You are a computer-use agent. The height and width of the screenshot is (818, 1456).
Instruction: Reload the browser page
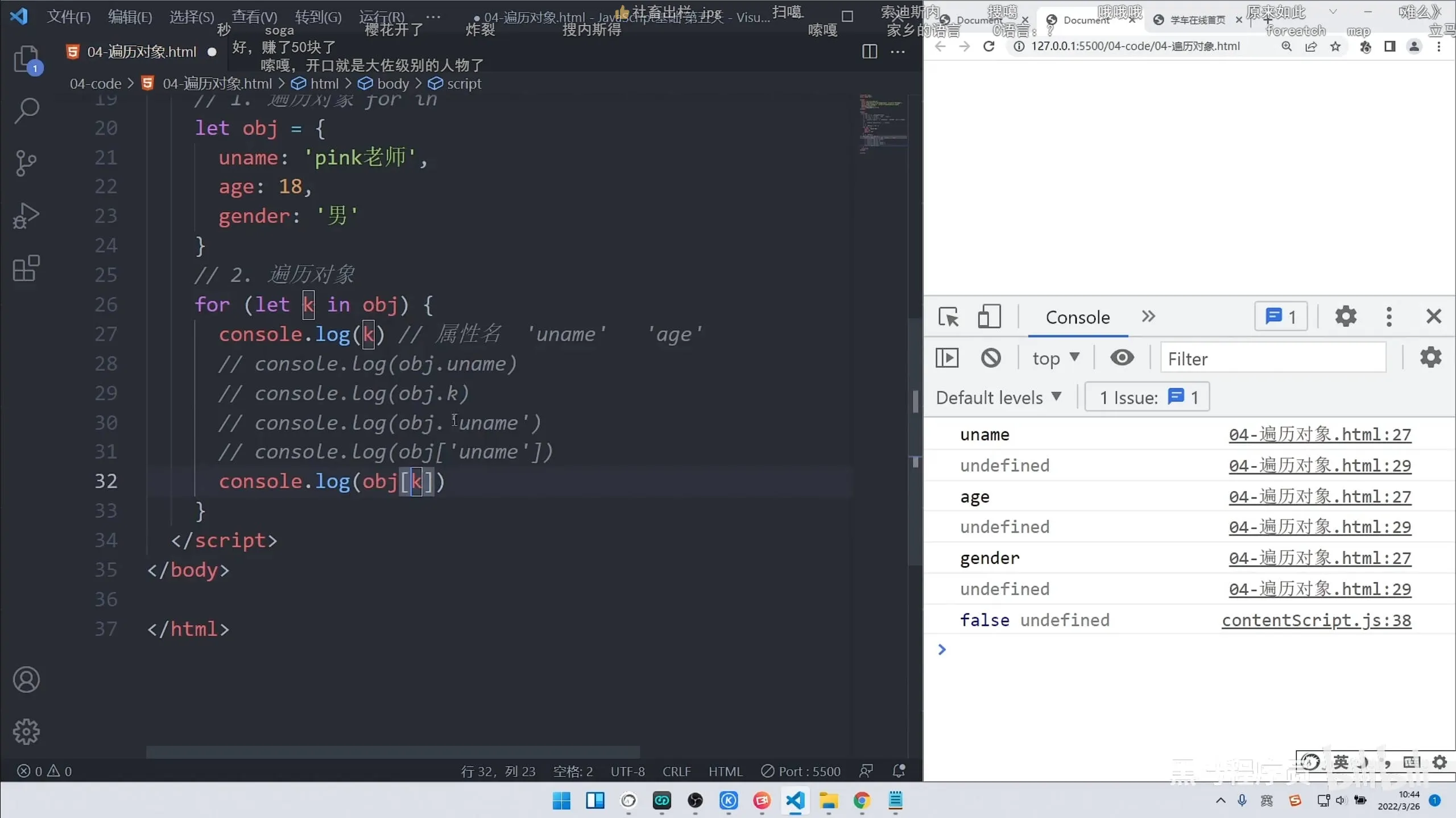pyautogui.click(x=989, y=47)
